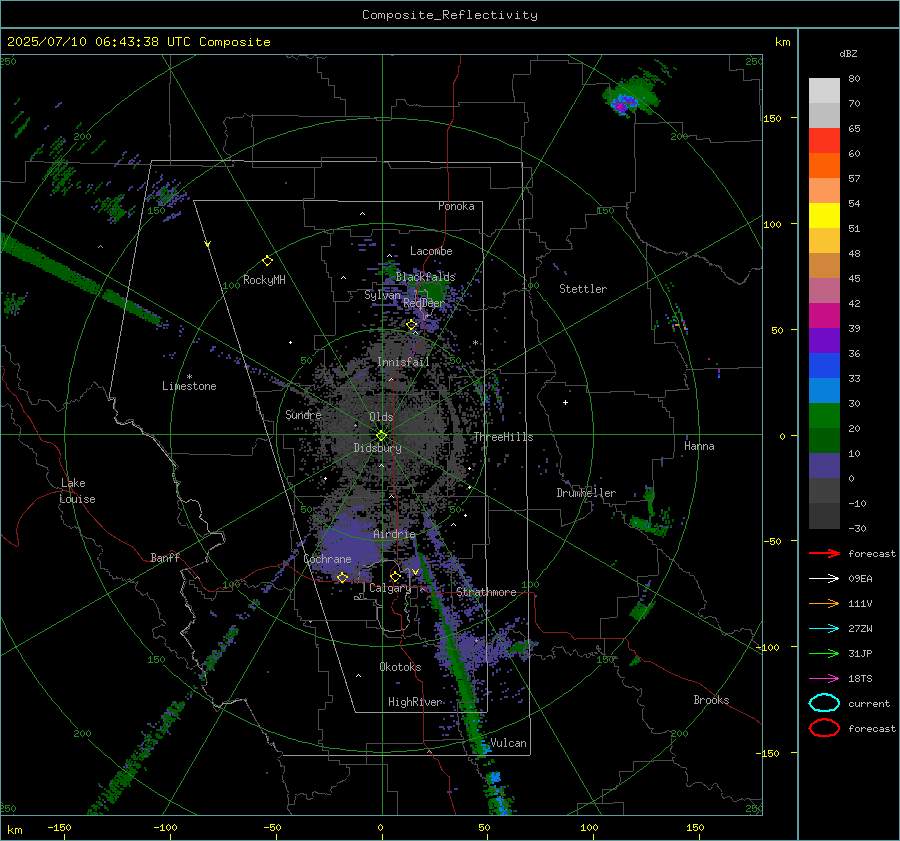Pick the cyan 27ZW arrow symbol

824,629
